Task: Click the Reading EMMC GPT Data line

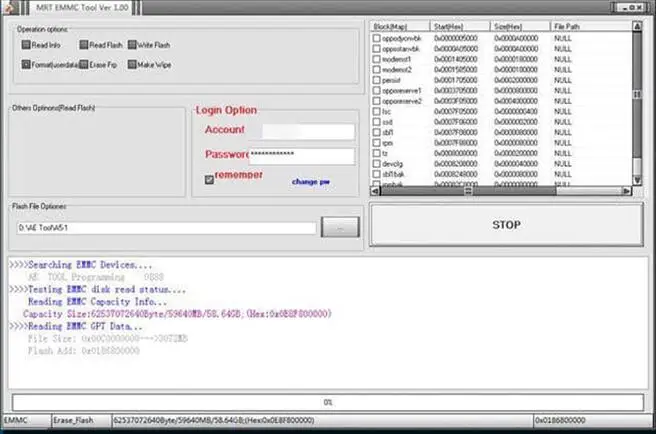Action: (x=76, y=326)
